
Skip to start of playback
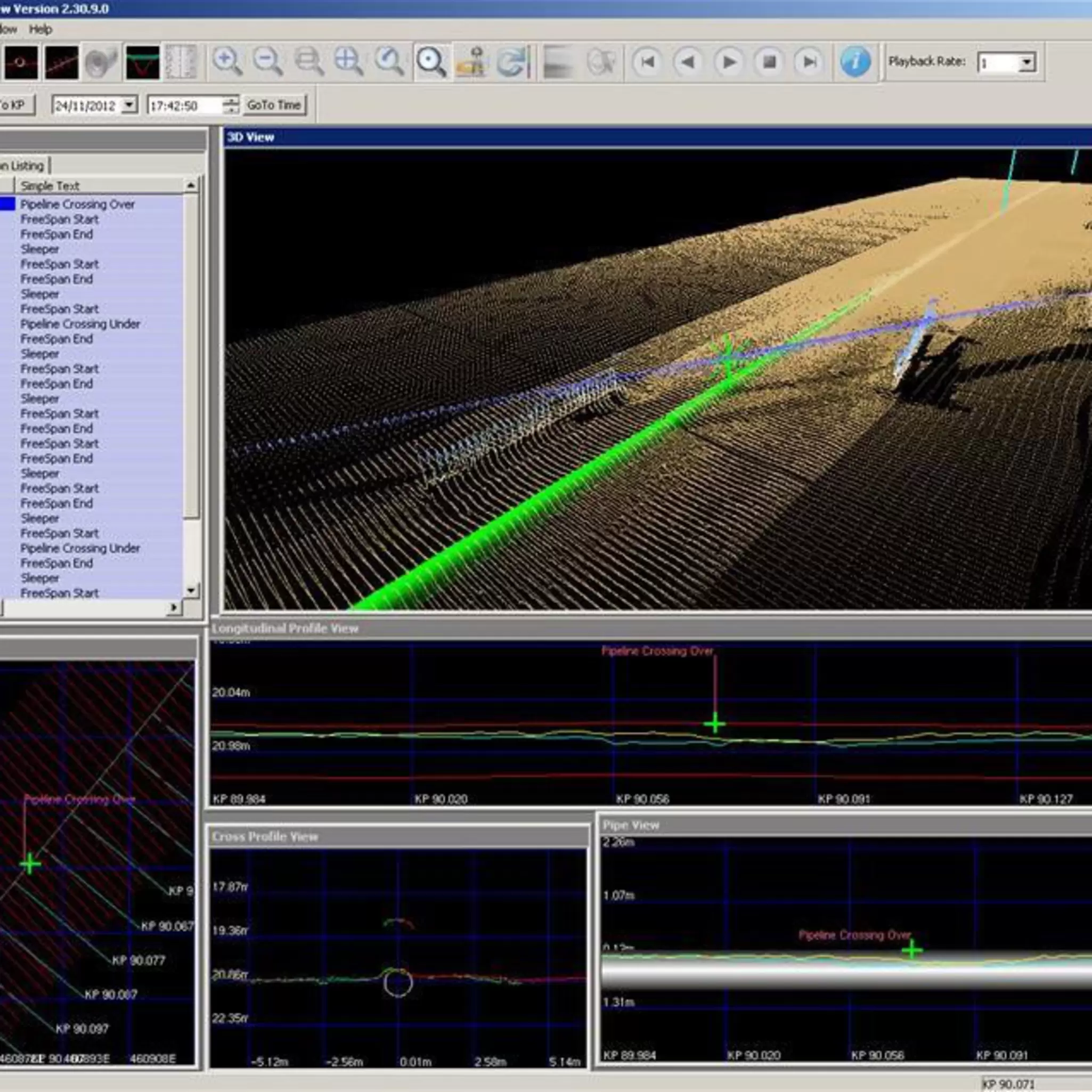tap(647, 62)
